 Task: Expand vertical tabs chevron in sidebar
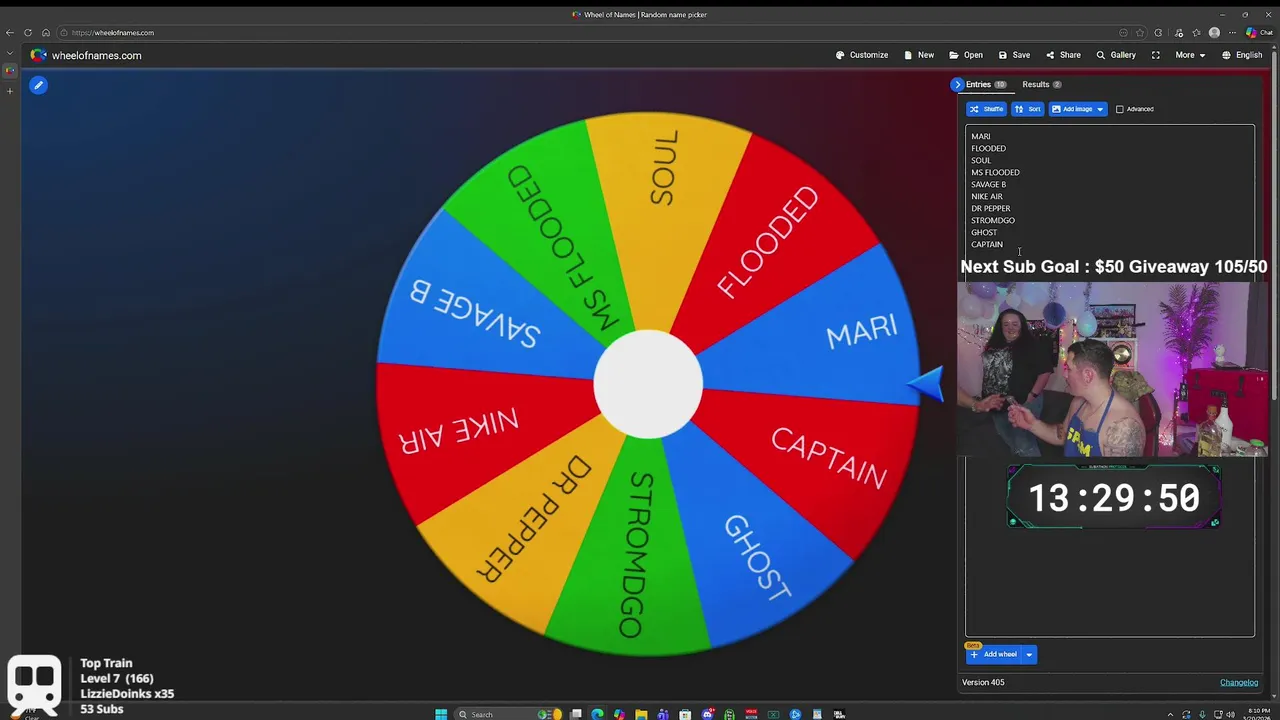click(x=10, y=52)
